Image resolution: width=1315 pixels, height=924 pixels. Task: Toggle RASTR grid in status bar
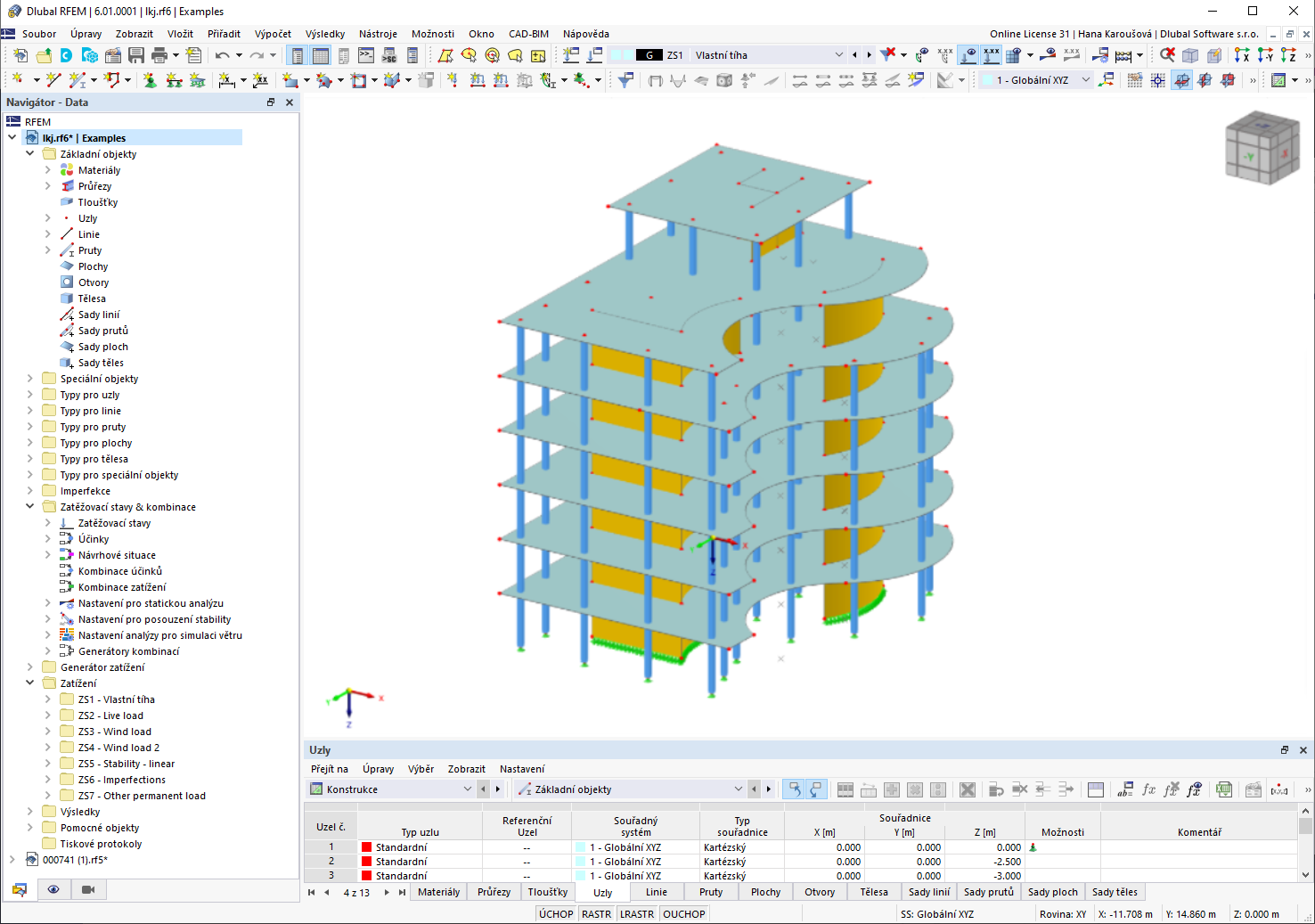pos(597,914)
